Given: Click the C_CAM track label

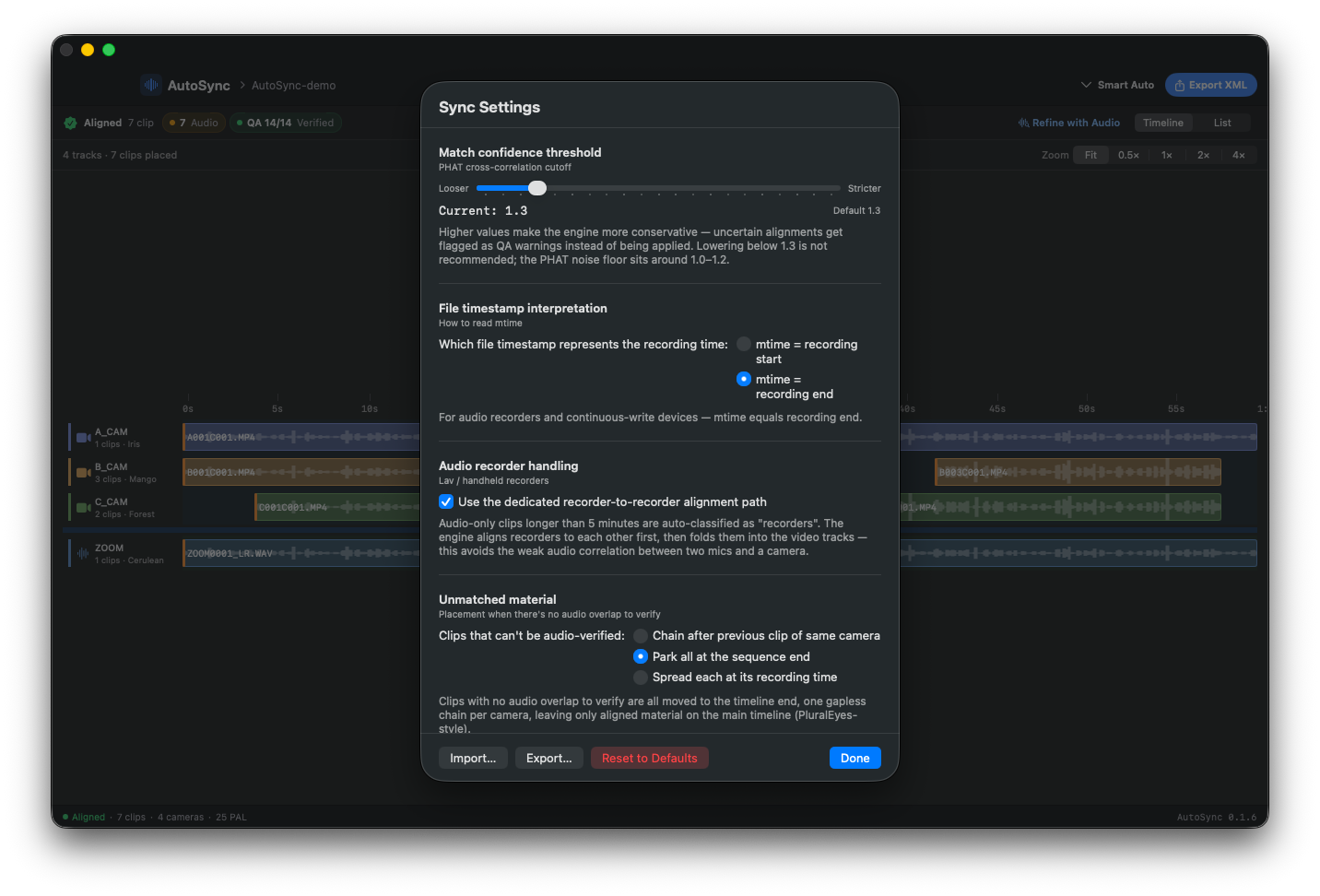Looking at the screenshot, I should 112,501.
